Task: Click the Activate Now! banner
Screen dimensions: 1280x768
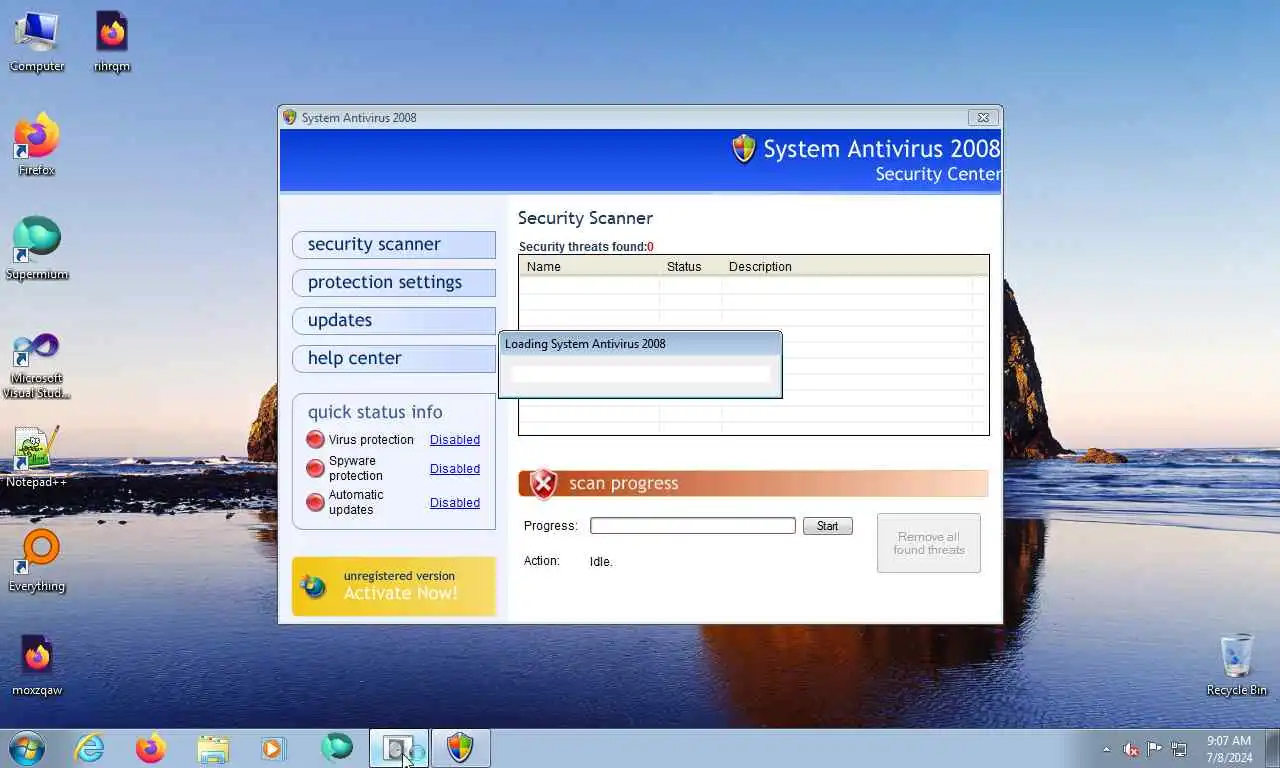Action: point(394,586)
